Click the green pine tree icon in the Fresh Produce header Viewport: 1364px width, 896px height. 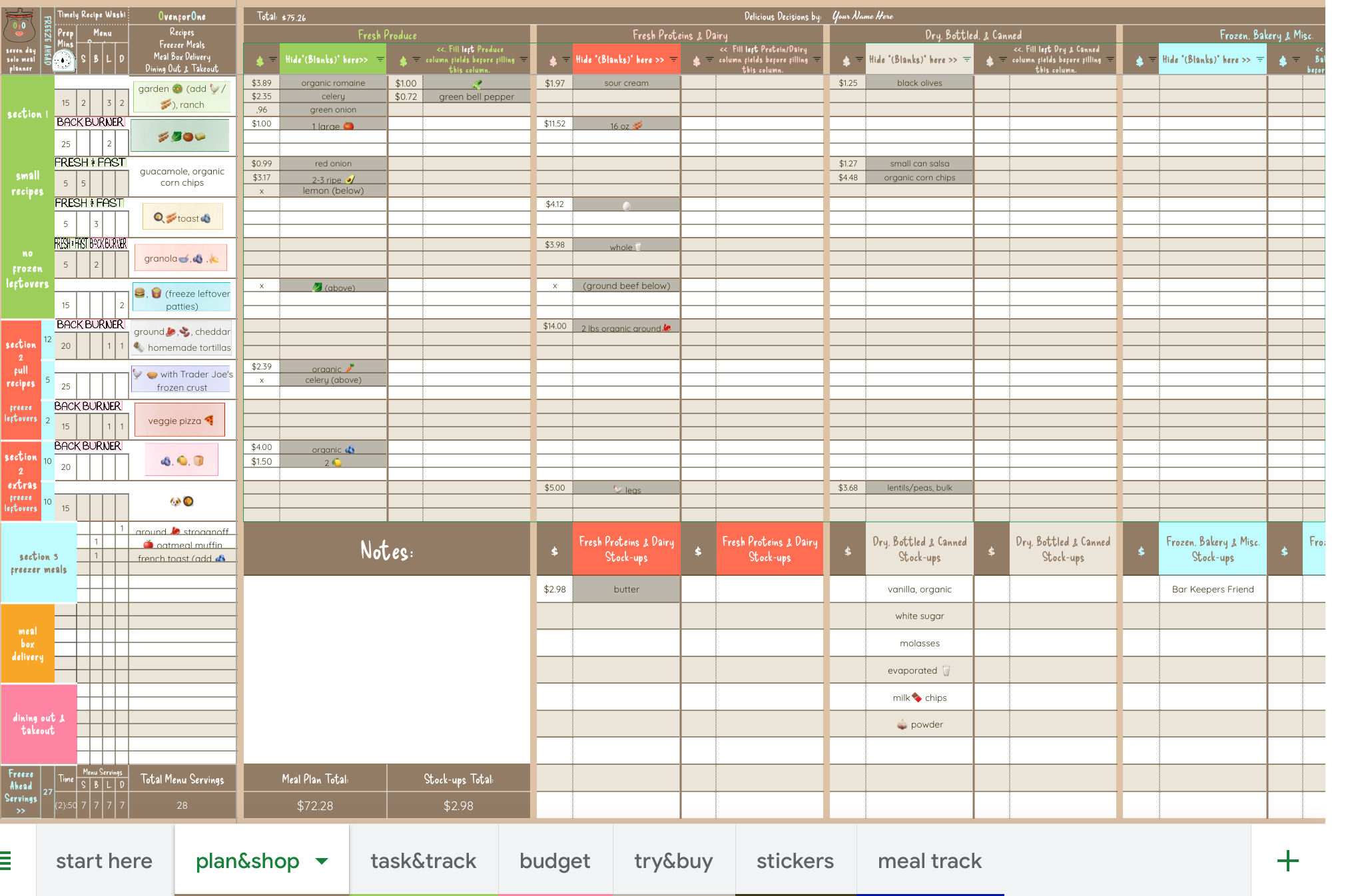pyautogui.click(x=259, y=59)
